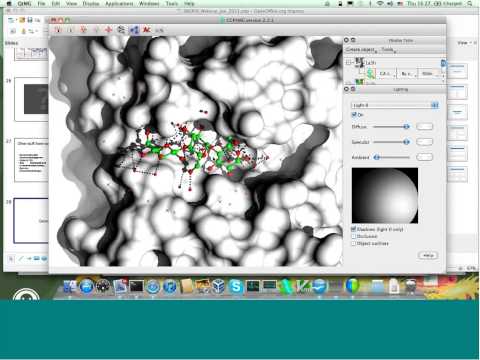Click the Ambient value field
The image size is (480, 360).
(425, 157)
